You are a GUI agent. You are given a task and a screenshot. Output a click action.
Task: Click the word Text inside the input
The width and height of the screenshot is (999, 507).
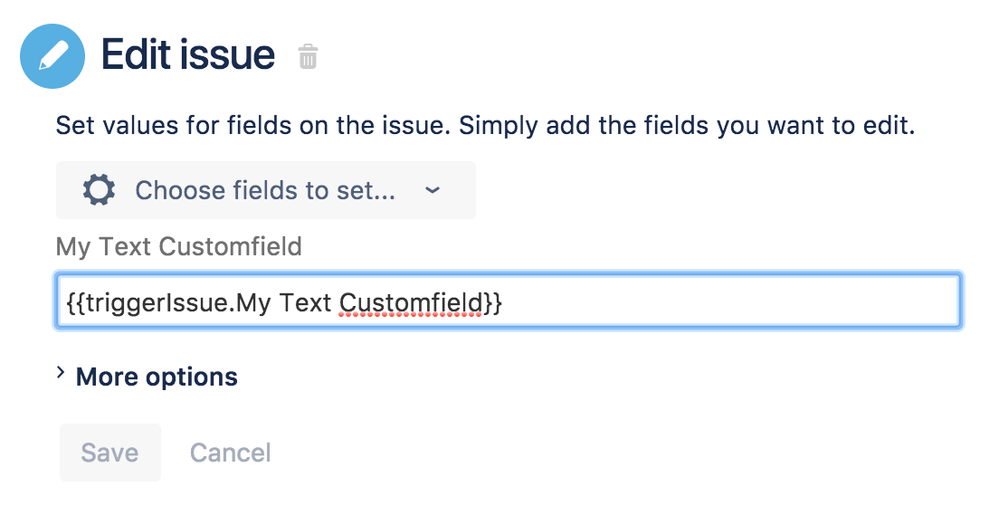point(306,300)
